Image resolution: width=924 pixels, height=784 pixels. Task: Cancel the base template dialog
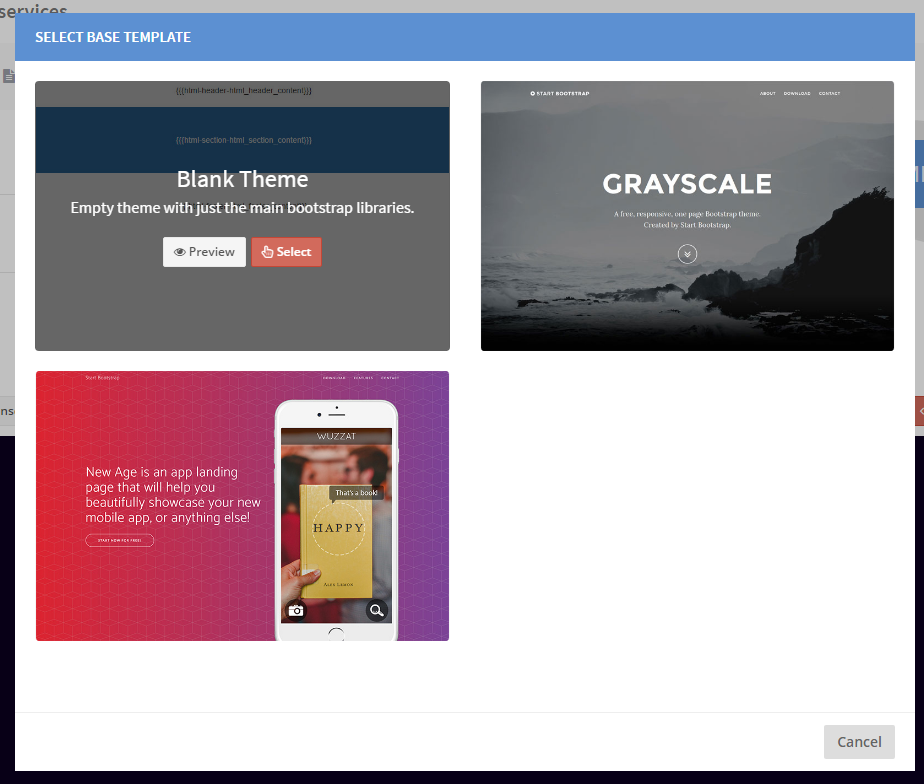click(859, 742)
